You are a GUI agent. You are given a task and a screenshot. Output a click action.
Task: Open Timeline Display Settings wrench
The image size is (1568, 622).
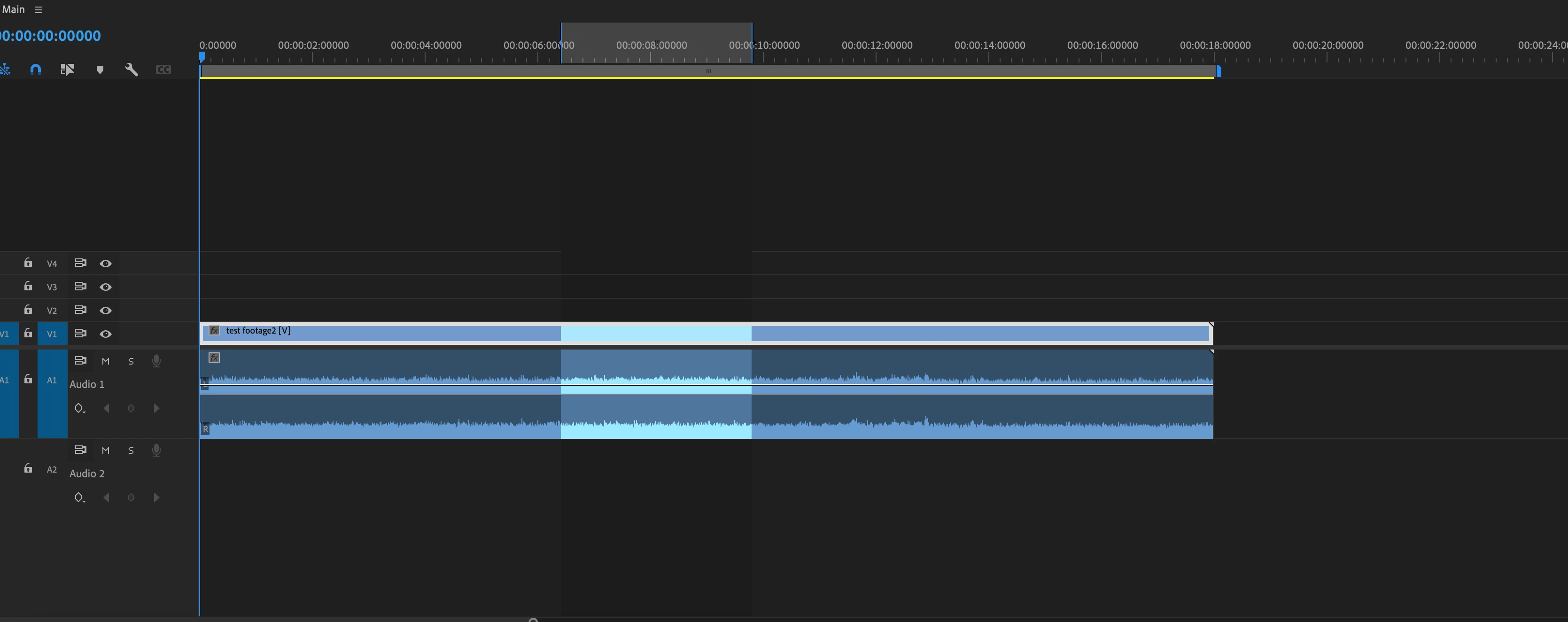tap(132, 70)
